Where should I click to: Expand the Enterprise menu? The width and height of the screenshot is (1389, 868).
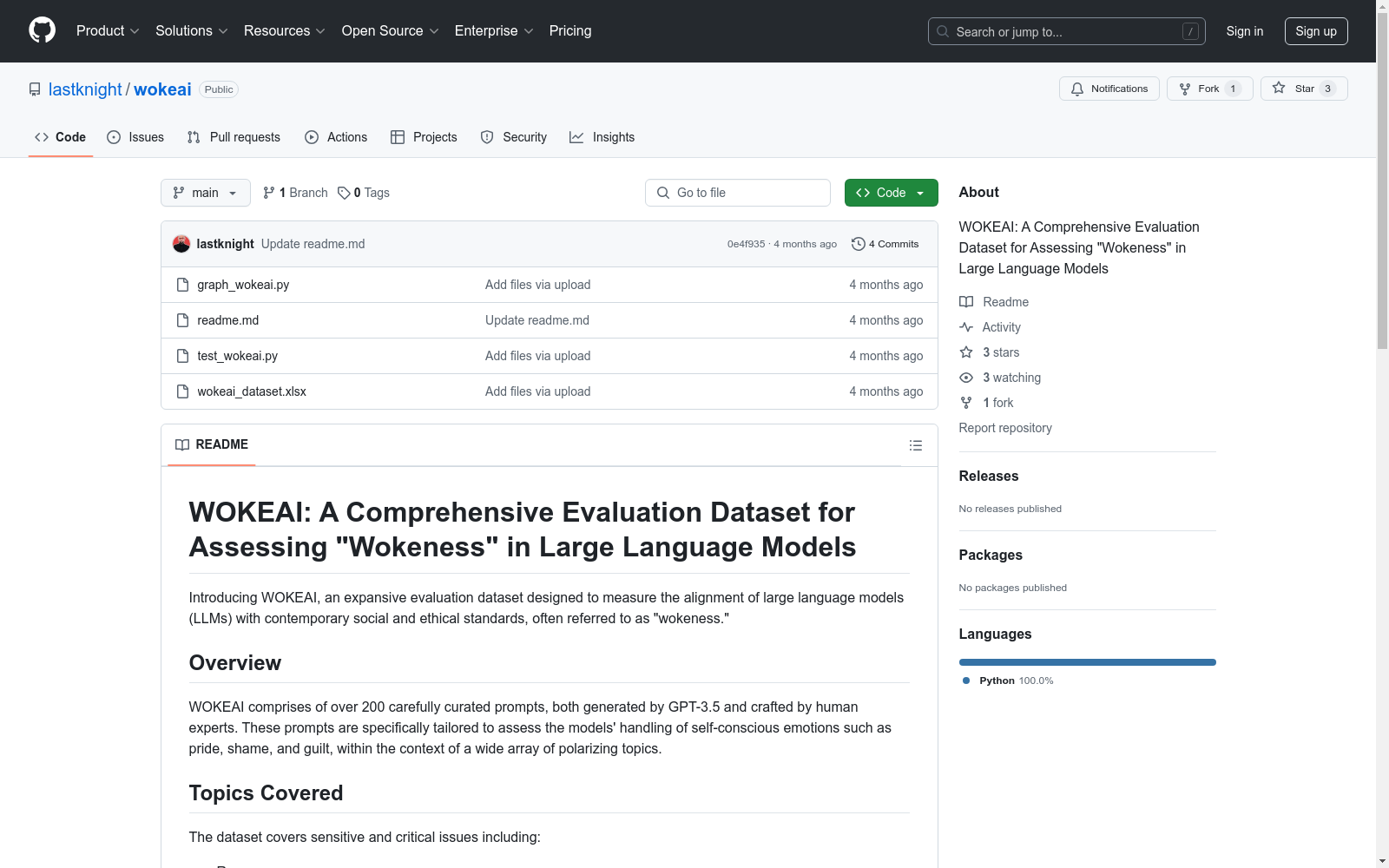[x=493, y=30]
